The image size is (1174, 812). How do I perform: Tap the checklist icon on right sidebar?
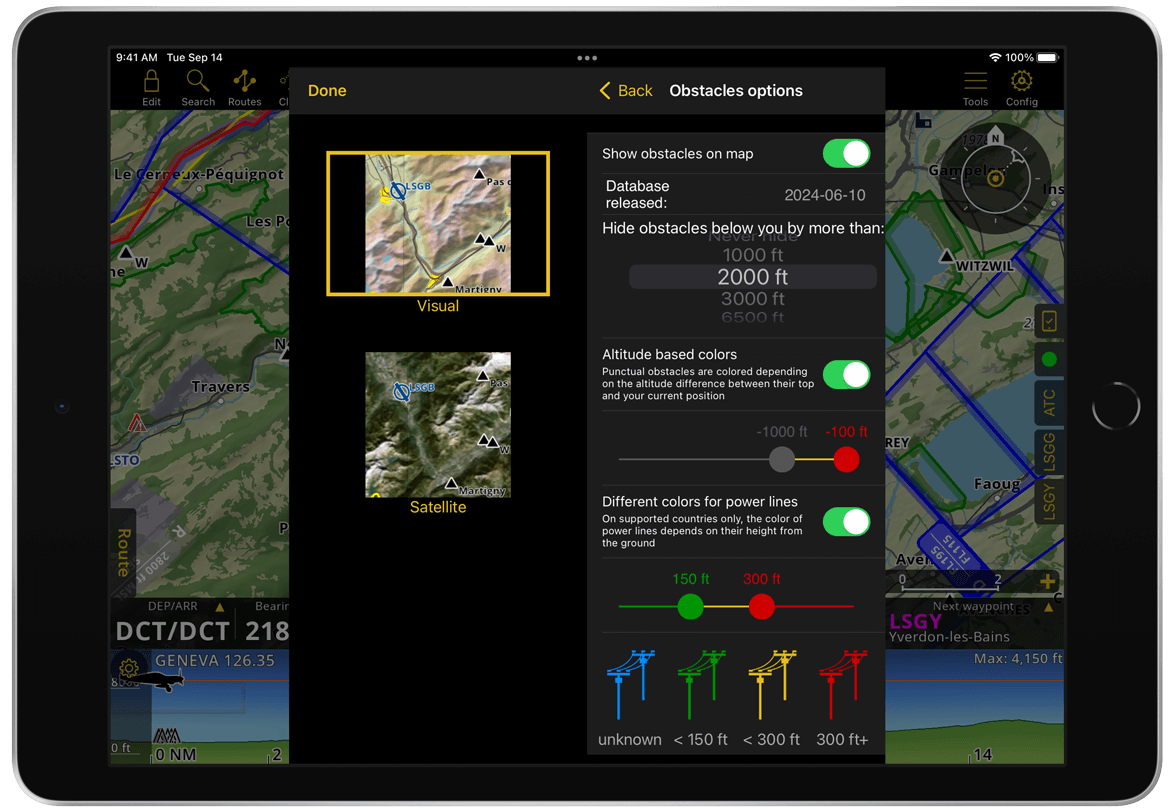1049,321
